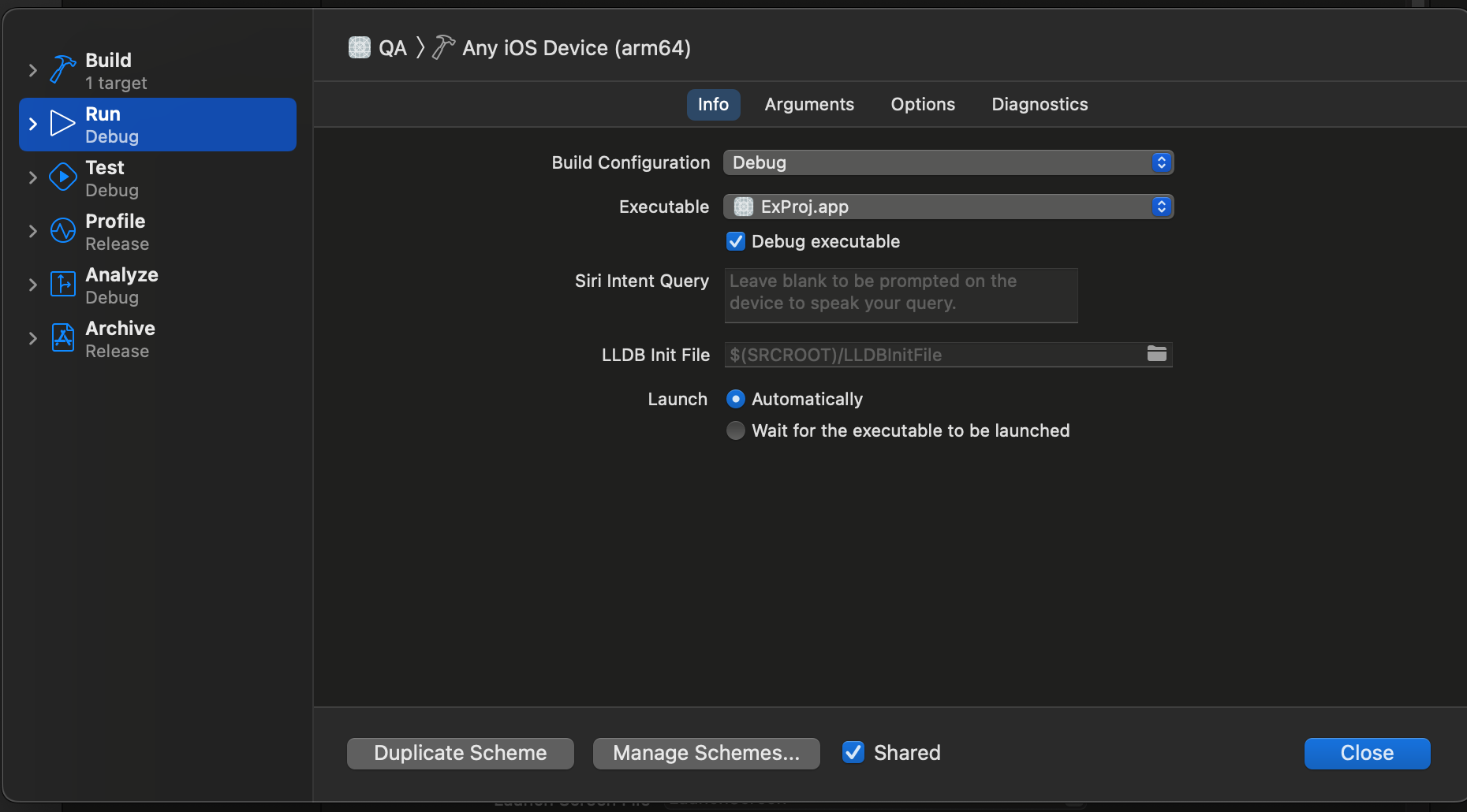Select the Profile Release row
This screenshot has height=812, width=1467.
[x=158, y=232]
